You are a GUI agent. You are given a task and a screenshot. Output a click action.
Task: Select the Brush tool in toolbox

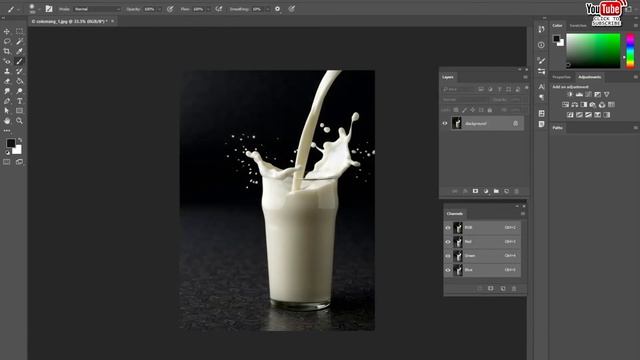coord(19,61)
